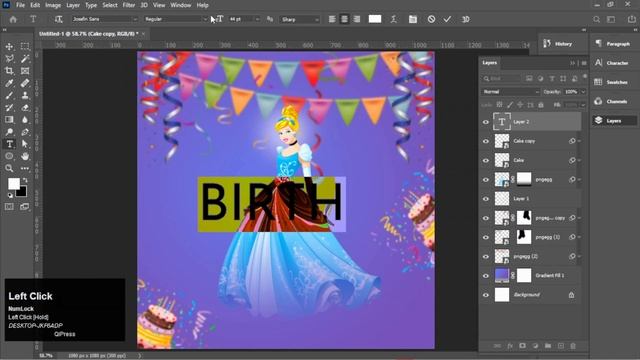Open the Filter menu

(129, 5)
